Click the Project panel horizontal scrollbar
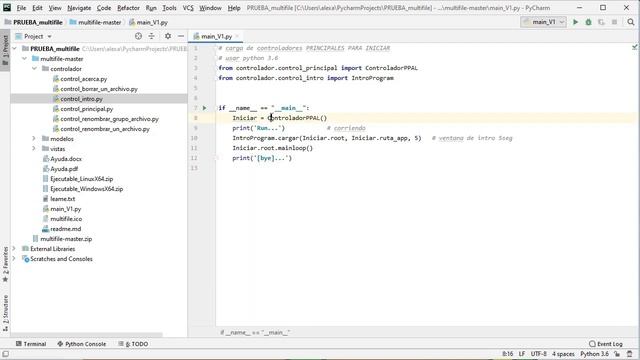Viewport: 640px width, 360px height. [x=87, y=335]
